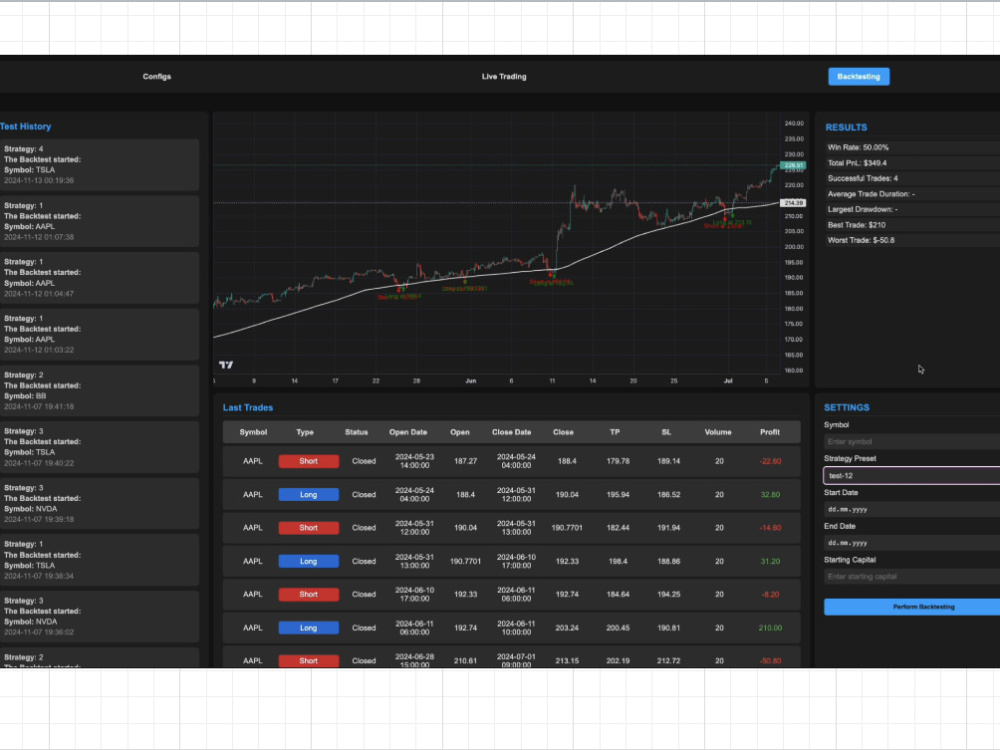Screen dimensions: 1000x750
Task: Select the Backtesting button in the navbar
Action: coord(858,76)
